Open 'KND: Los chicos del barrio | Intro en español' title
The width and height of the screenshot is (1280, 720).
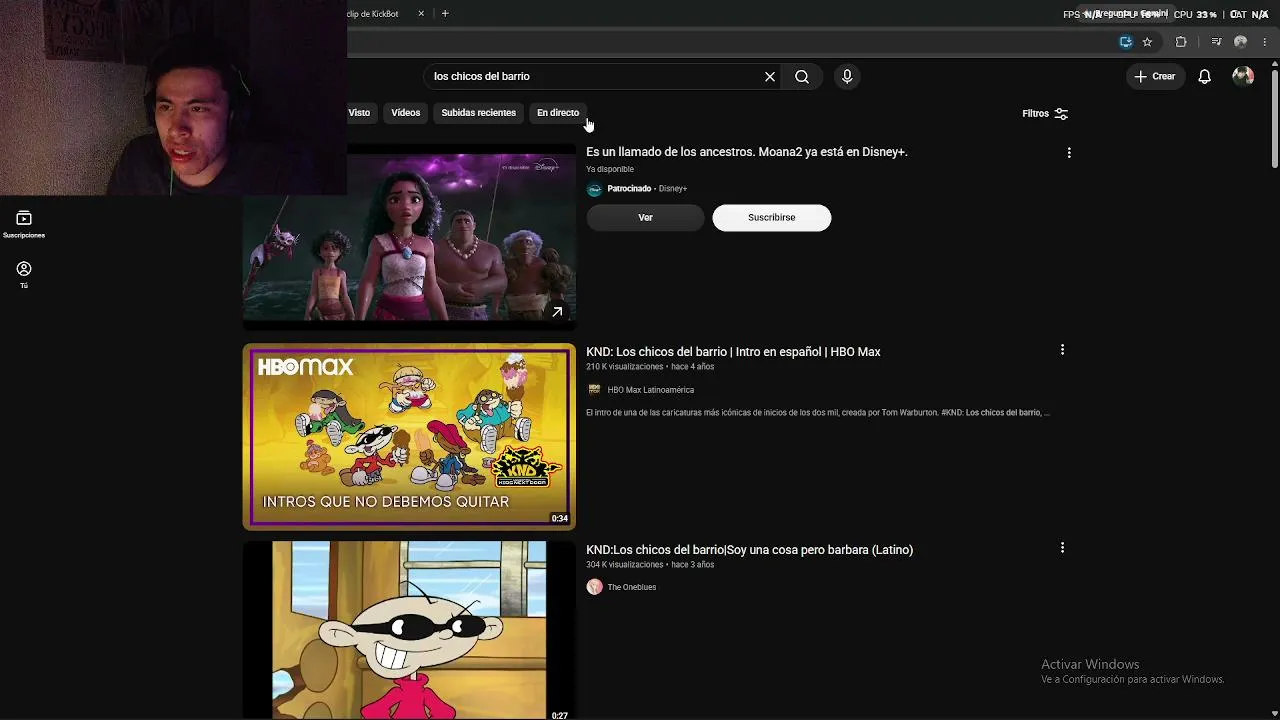pyautogui.click(x=733, y=352)
